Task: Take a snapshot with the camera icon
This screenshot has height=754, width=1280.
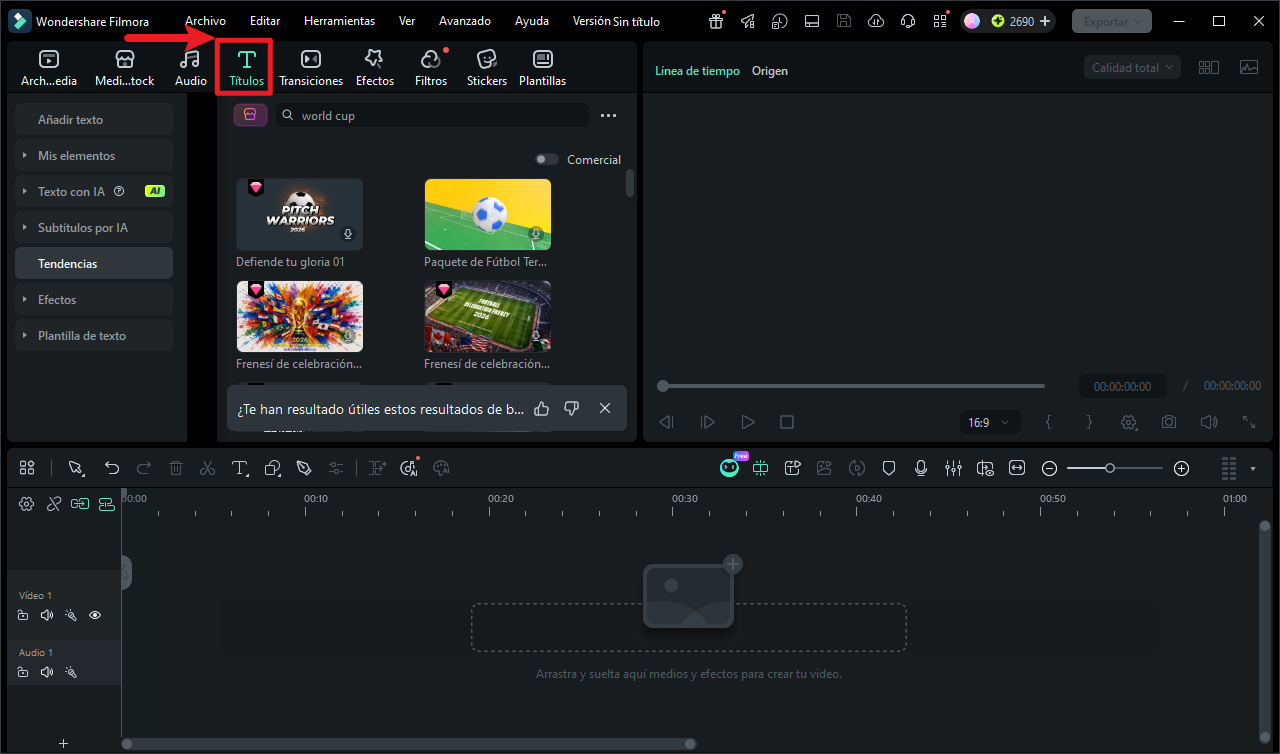Action: click(x=1169, y=422)
